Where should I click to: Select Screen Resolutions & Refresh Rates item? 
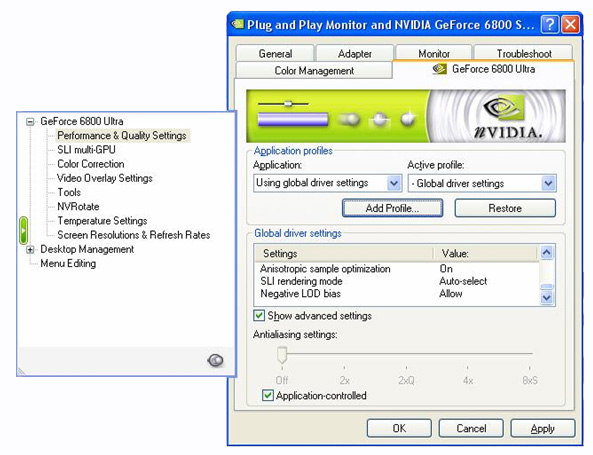134,235
